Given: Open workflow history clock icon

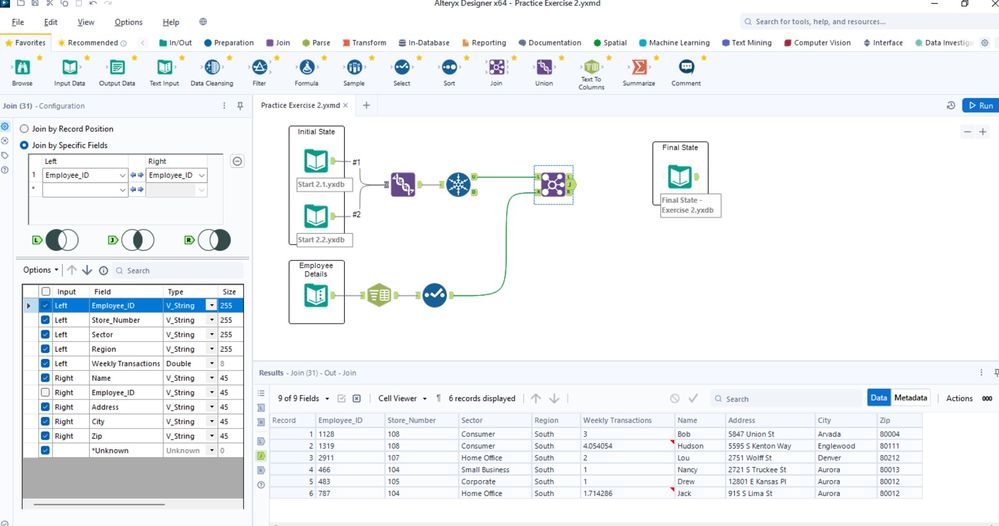Looking at the screenshot, I should [x=951, y=106].
